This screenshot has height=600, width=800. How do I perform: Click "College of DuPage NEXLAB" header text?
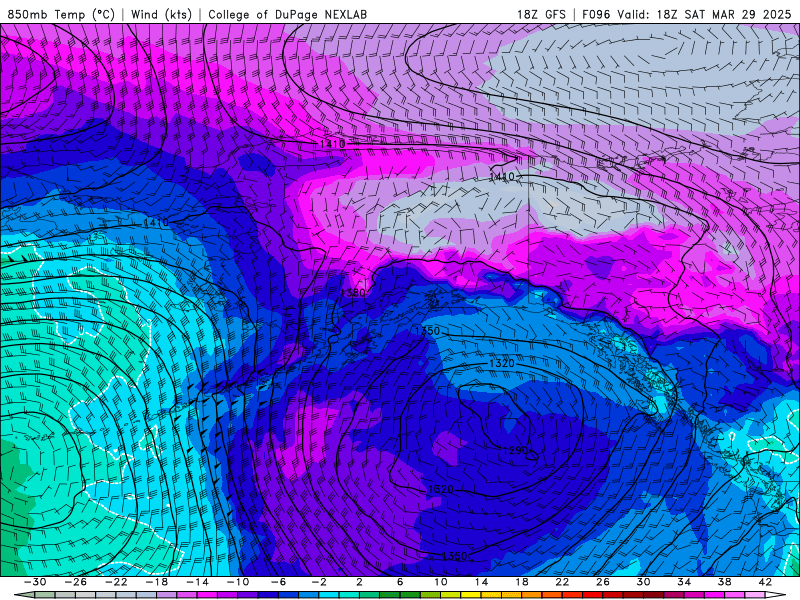(287, 14)
